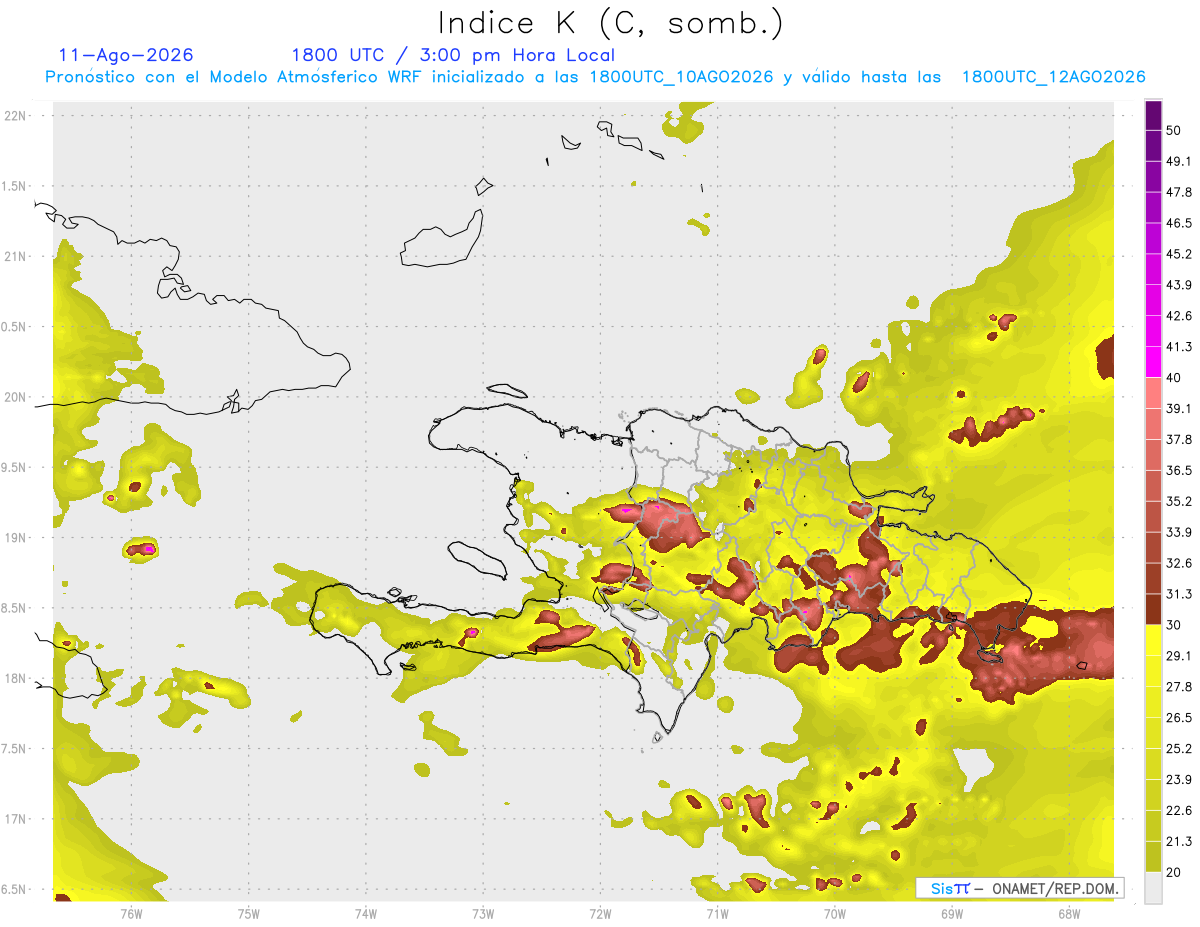Image resolution: width=1200 pixels, height=927 pixels.
Task: Pick the bright yellow swatch between 29.1 and 30
Action: tap(1153, 640)
